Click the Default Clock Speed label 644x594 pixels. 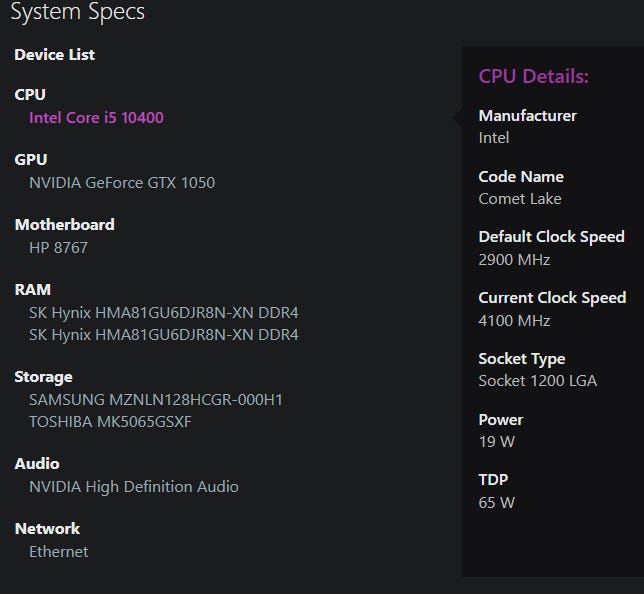coord(552,237)
